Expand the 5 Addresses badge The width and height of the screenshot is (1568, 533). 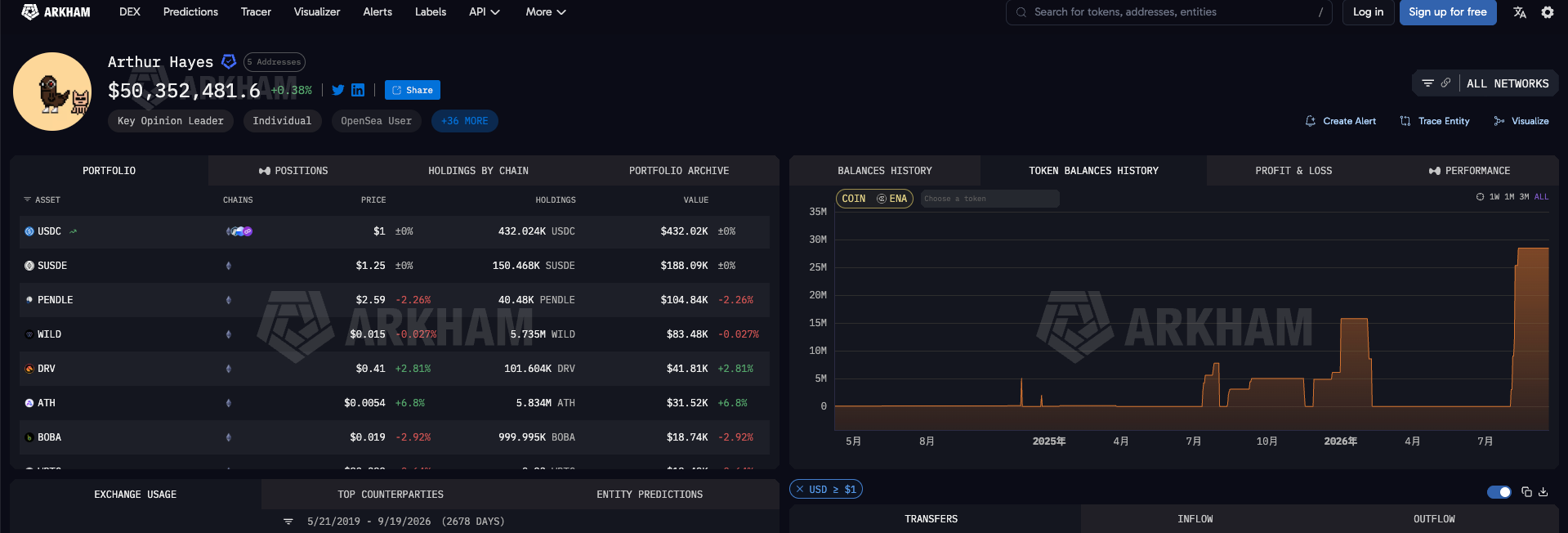tap(275, 62)
